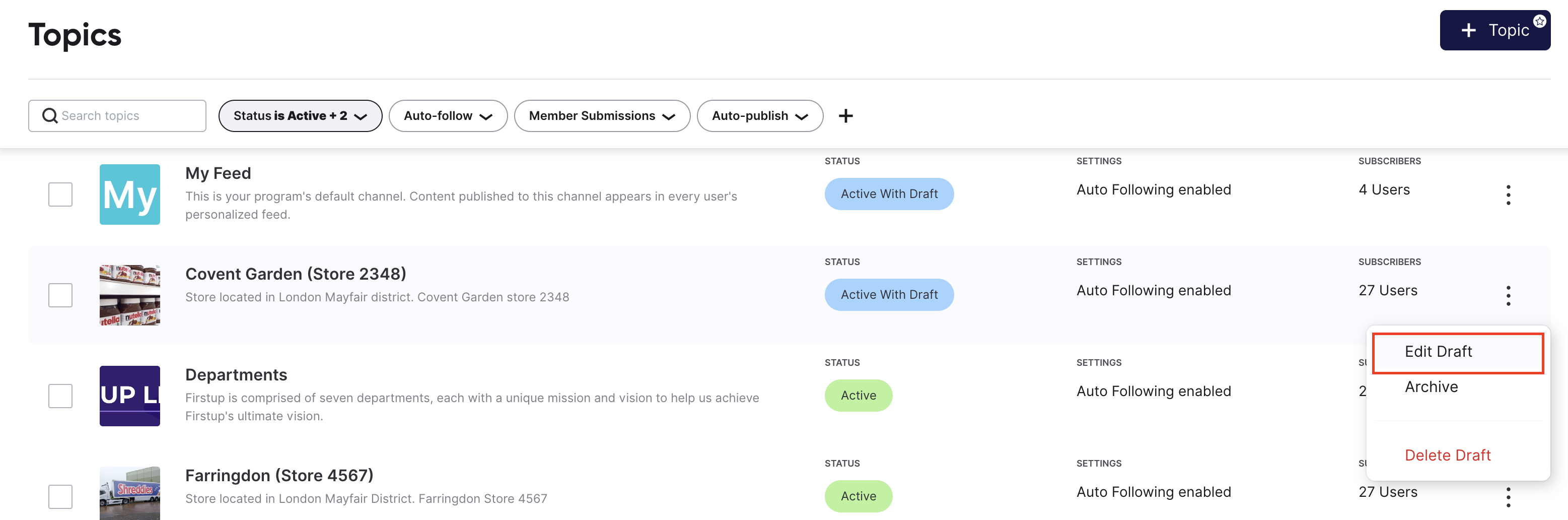Click the My Feed thumbnail image
1568x520 pixels.
click(x=129, y=195)
